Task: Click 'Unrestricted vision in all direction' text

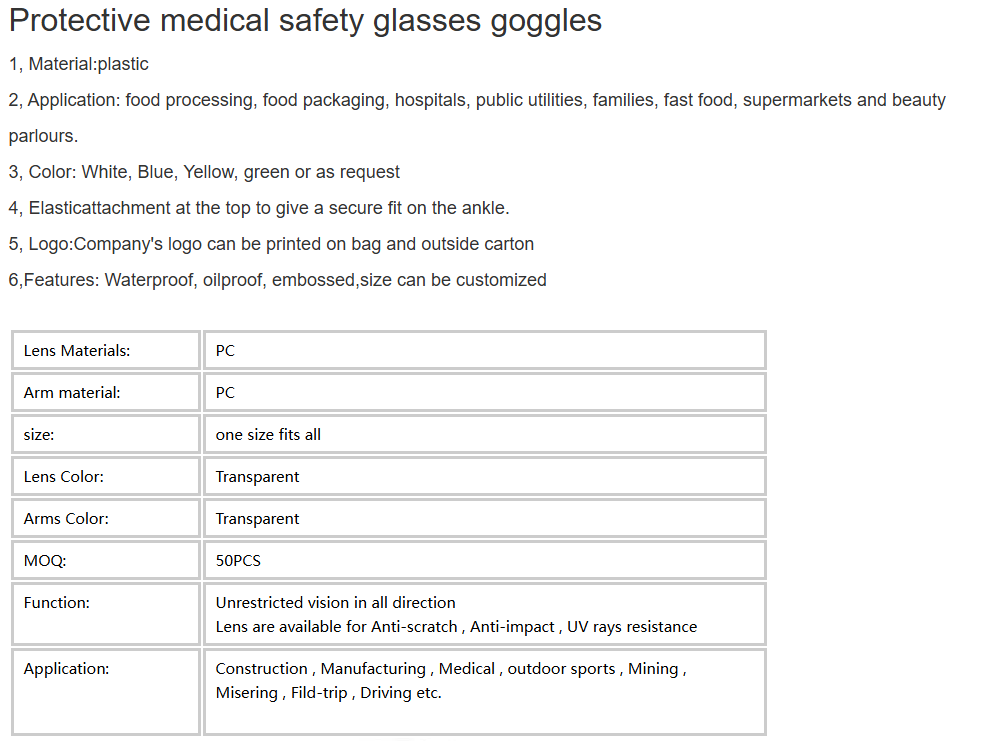Action: point(335,603)
